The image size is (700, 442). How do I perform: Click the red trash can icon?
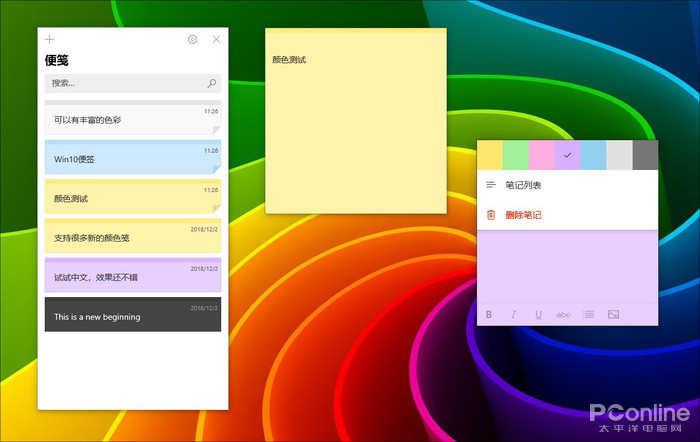pyautogui.click(x=491, y=215)
